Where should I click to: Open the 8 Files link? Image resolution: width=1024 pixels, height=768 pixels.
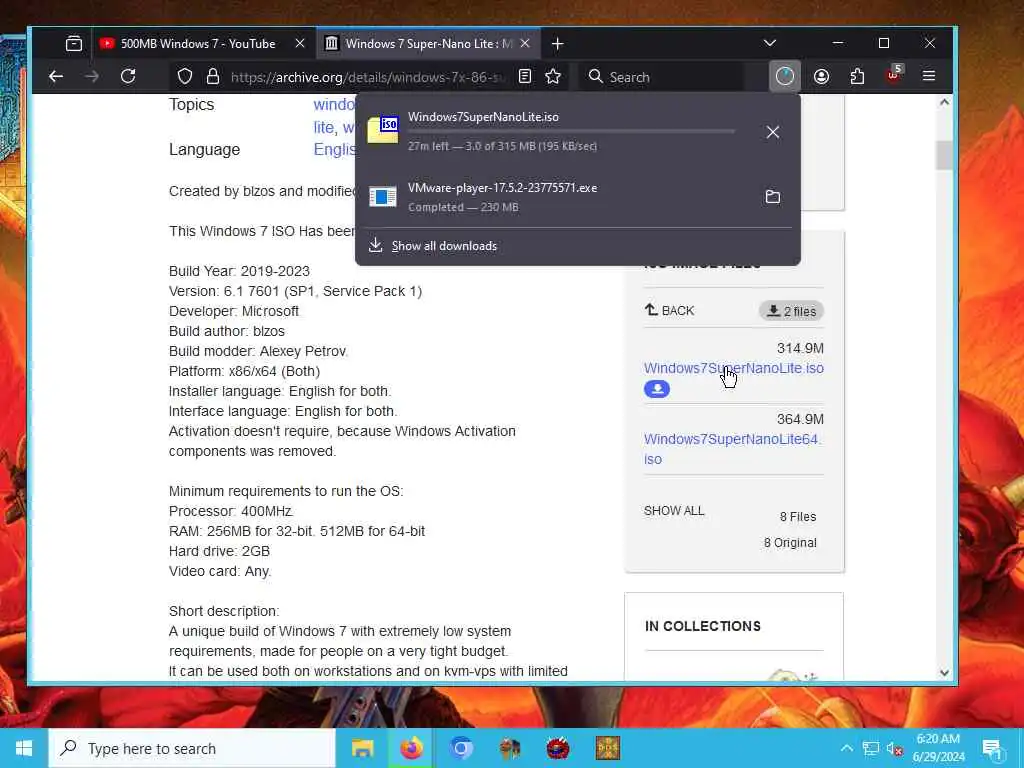(797, 517)
